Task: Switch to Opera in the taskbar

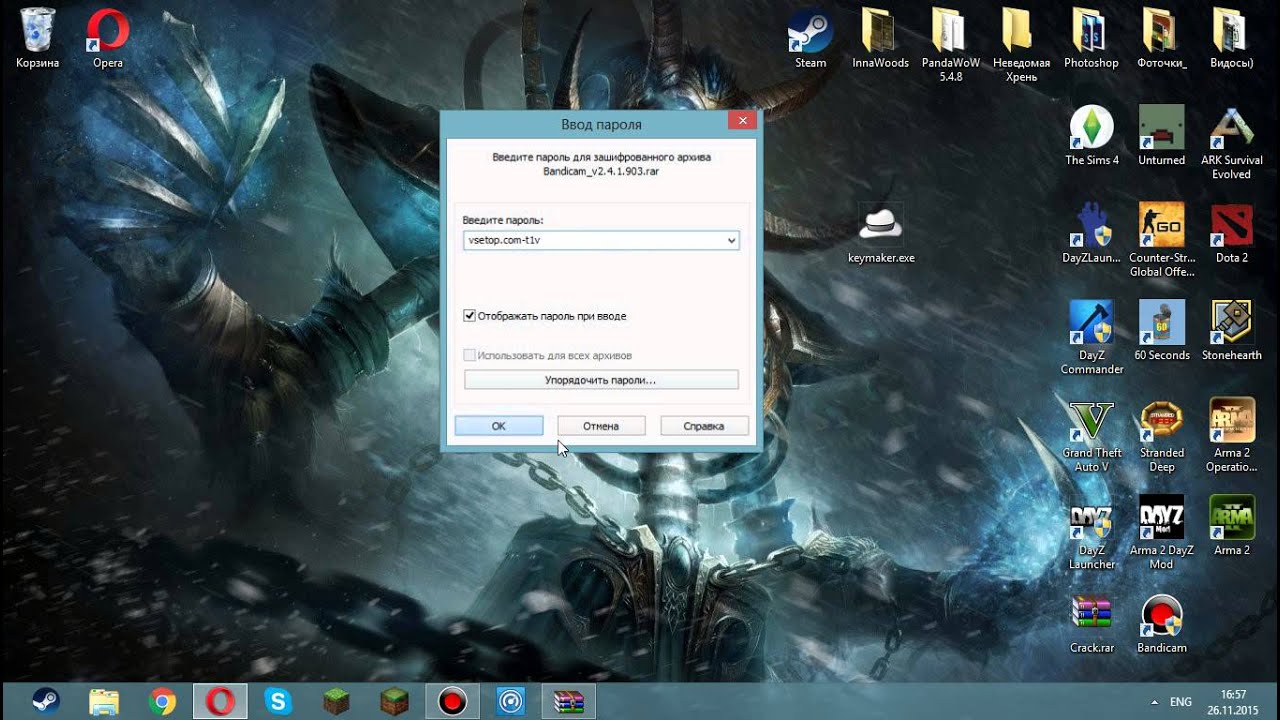Action: pyautogui.click(x=221, y=702)
